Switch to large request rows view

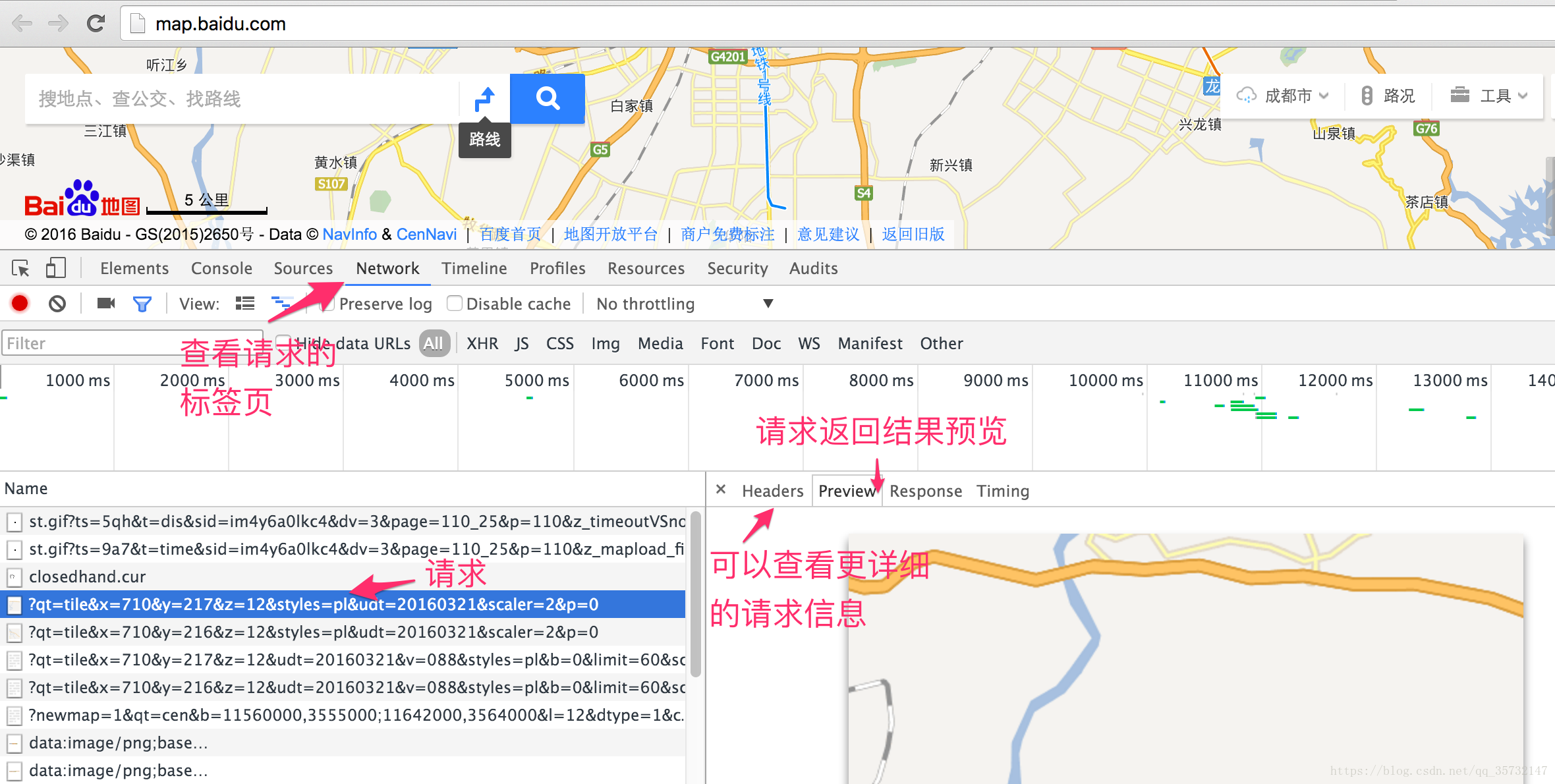(245, 303)
